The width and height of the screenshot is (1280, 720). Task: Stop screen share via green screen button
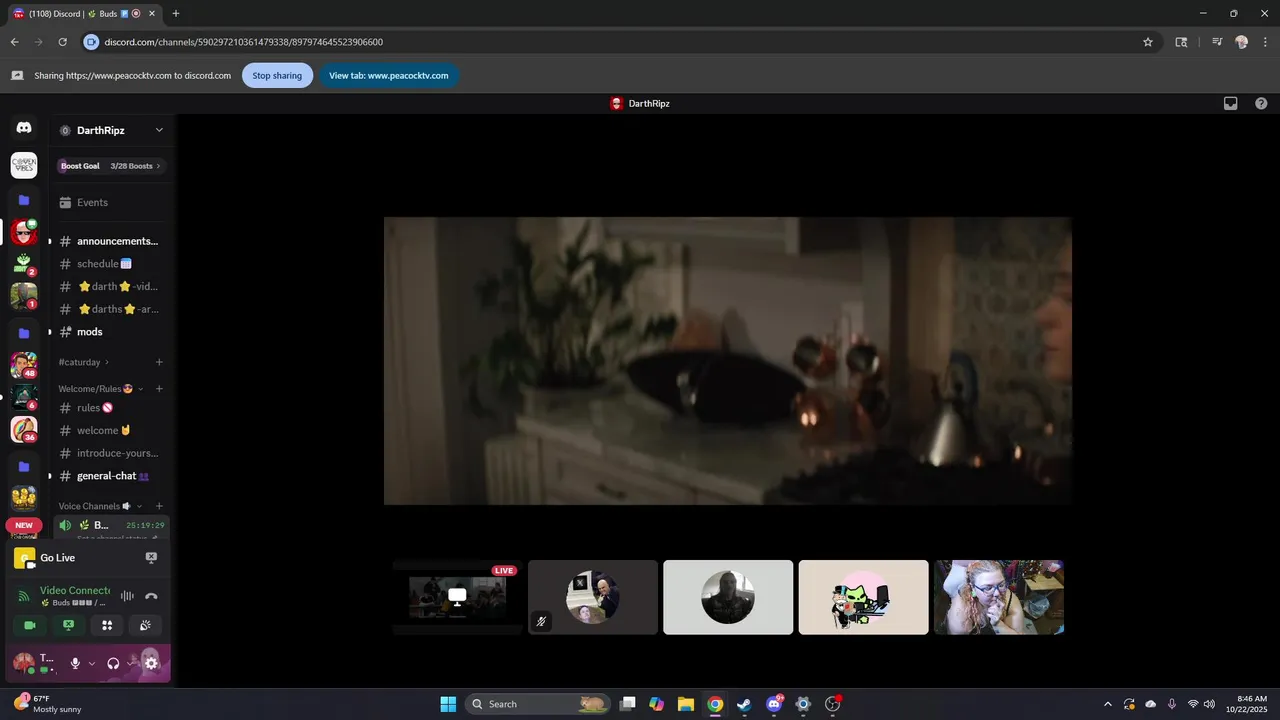click(x=68, y=625)
